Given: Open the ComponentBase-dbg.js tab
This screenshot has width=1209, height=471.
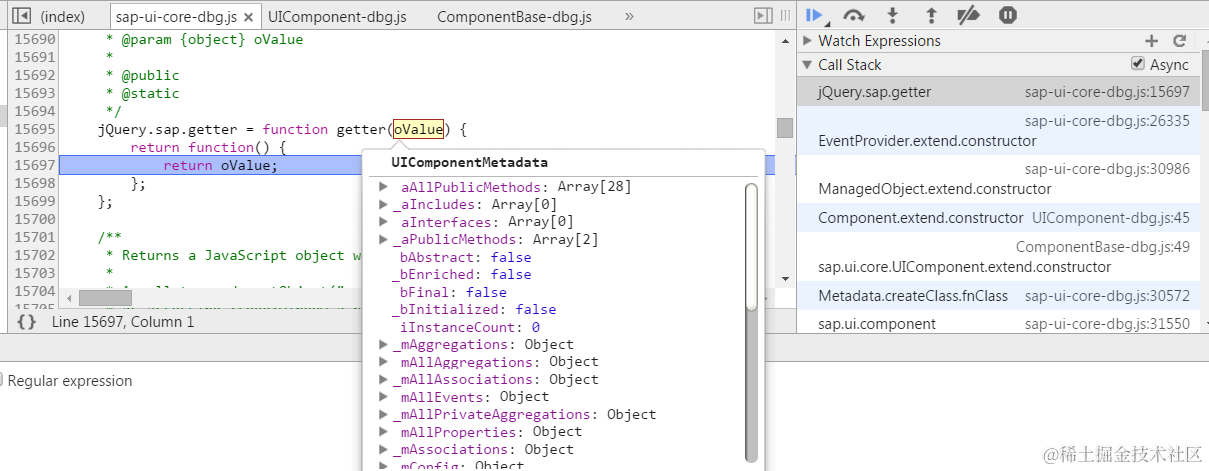Looking at the screenshot, I should coord(514,17).
